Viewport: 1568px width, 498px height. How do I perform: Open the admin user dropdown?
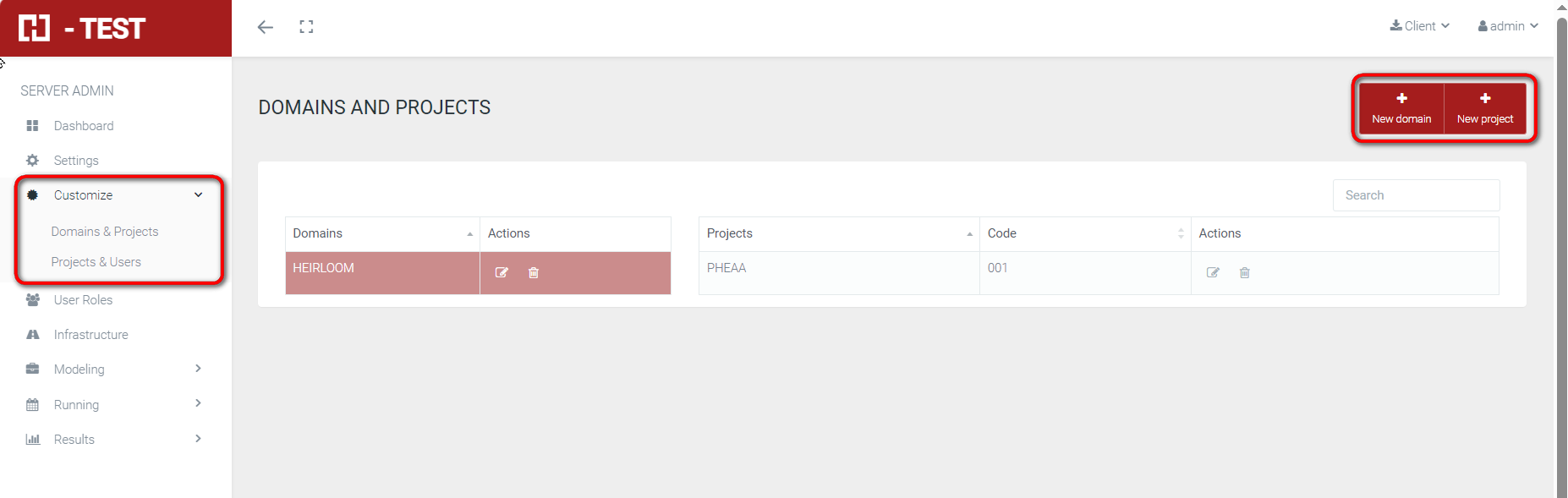[x=1508, y=26]
